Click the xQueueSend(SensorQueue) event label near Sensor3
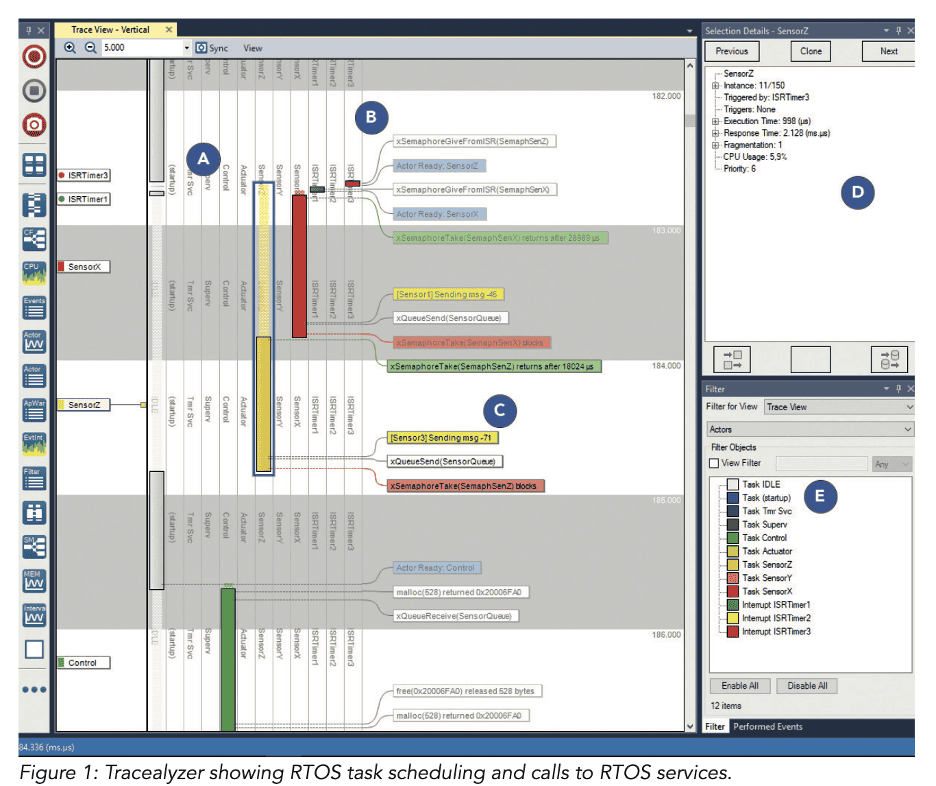This screenshot has width=936, height=786. [445, 461]
